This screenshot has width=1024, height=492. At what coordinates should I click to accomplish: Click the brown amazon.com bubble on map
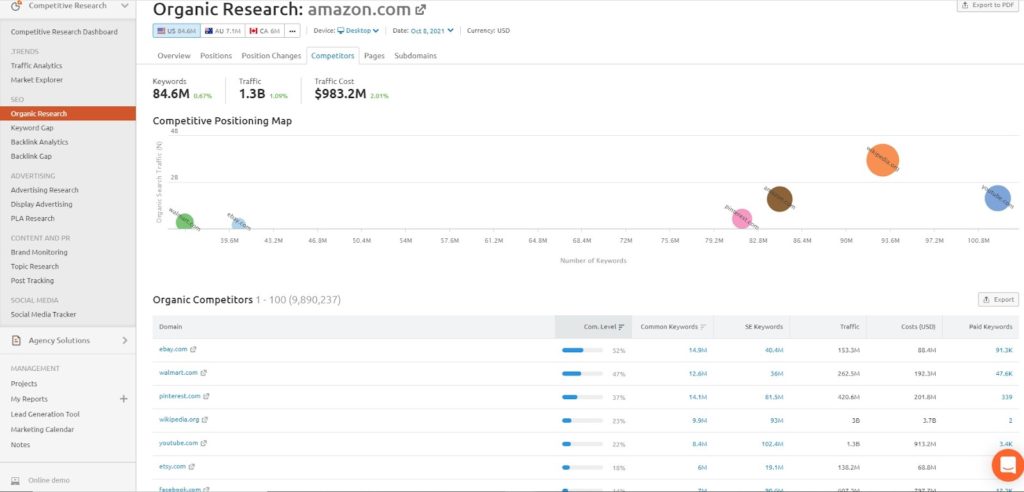(x=778, y=199)
